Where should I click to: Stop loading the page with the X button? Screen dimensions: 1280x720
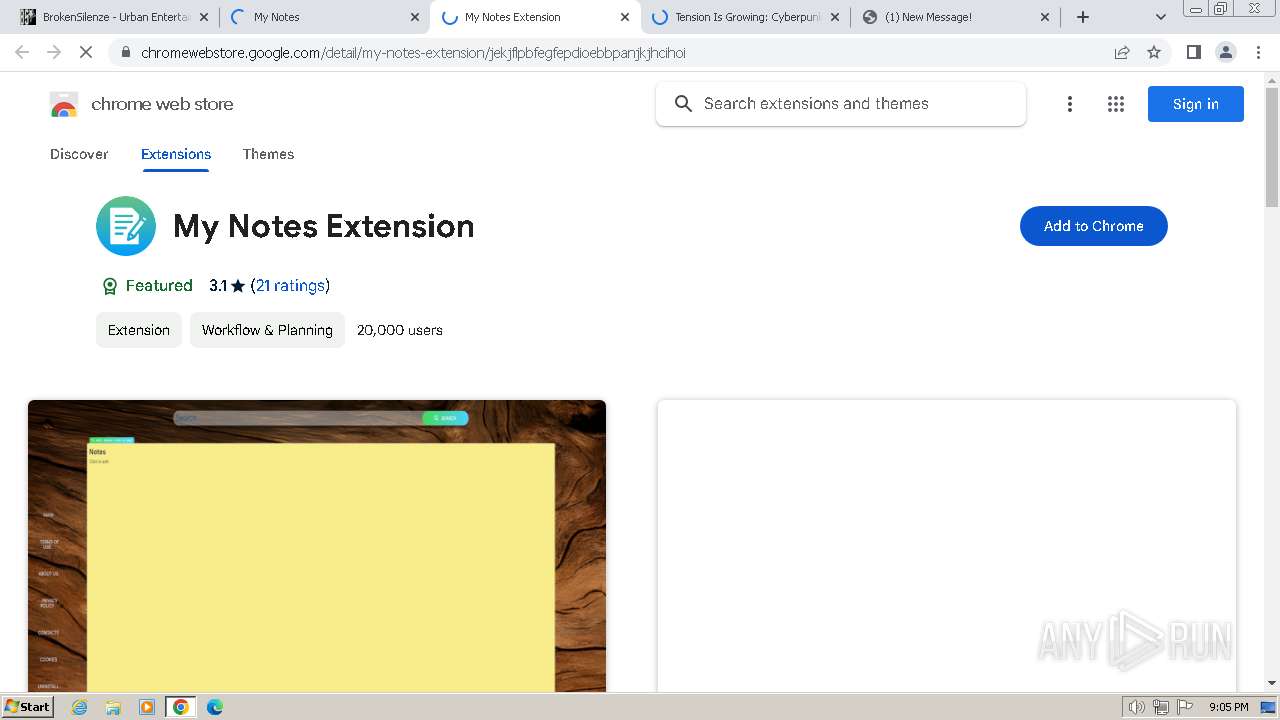86,52
